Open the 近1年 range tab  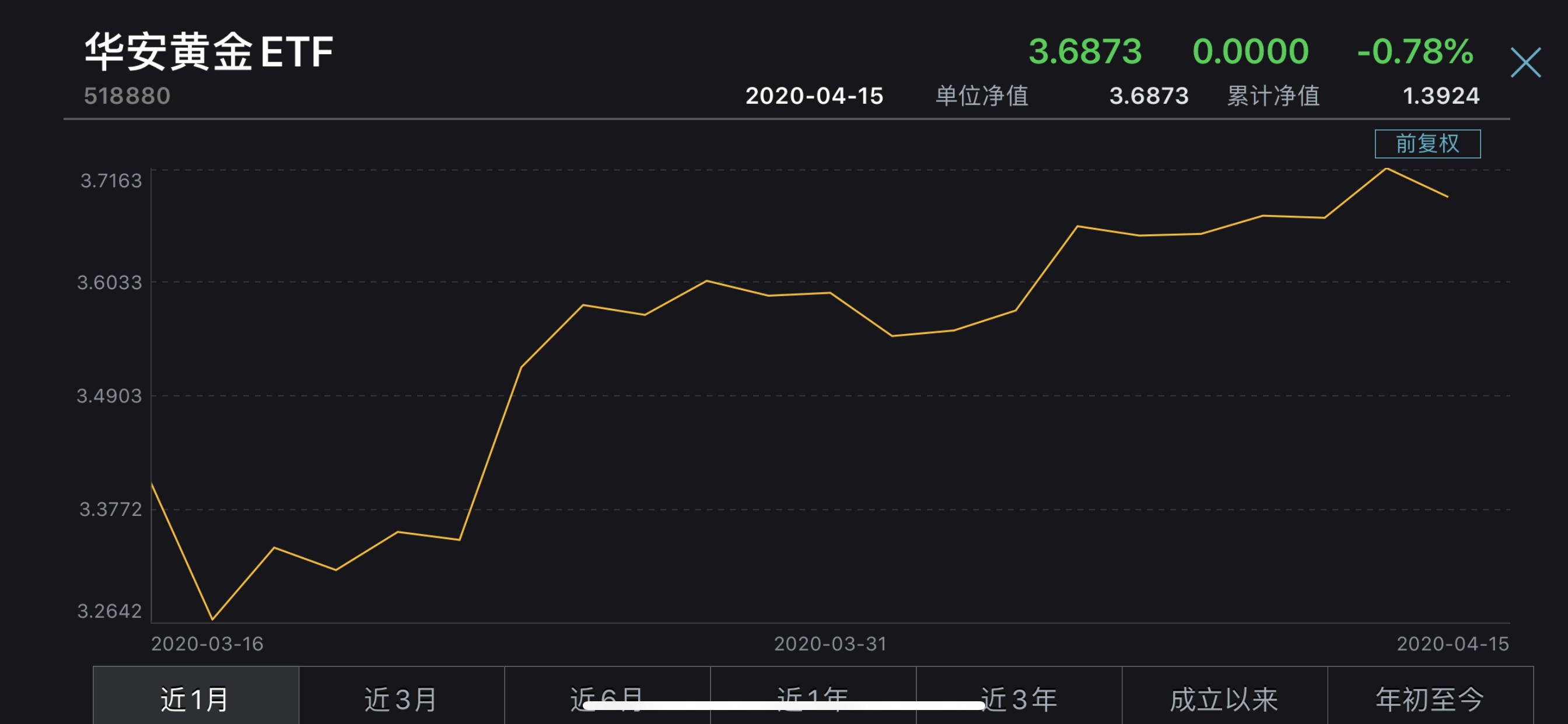click(x=813, y=697)
